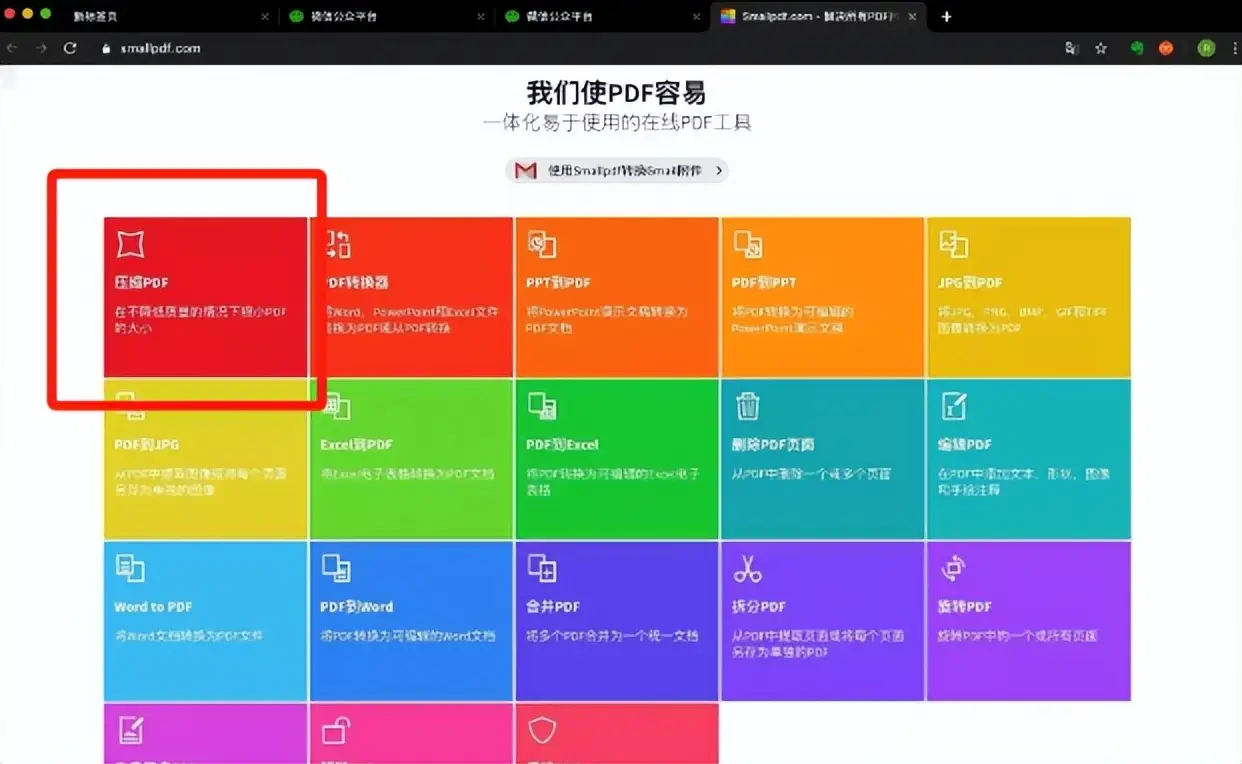Click the JPG到PDF tile icon
This screenshot has height=764, width=1242.
tap(954, 243)
